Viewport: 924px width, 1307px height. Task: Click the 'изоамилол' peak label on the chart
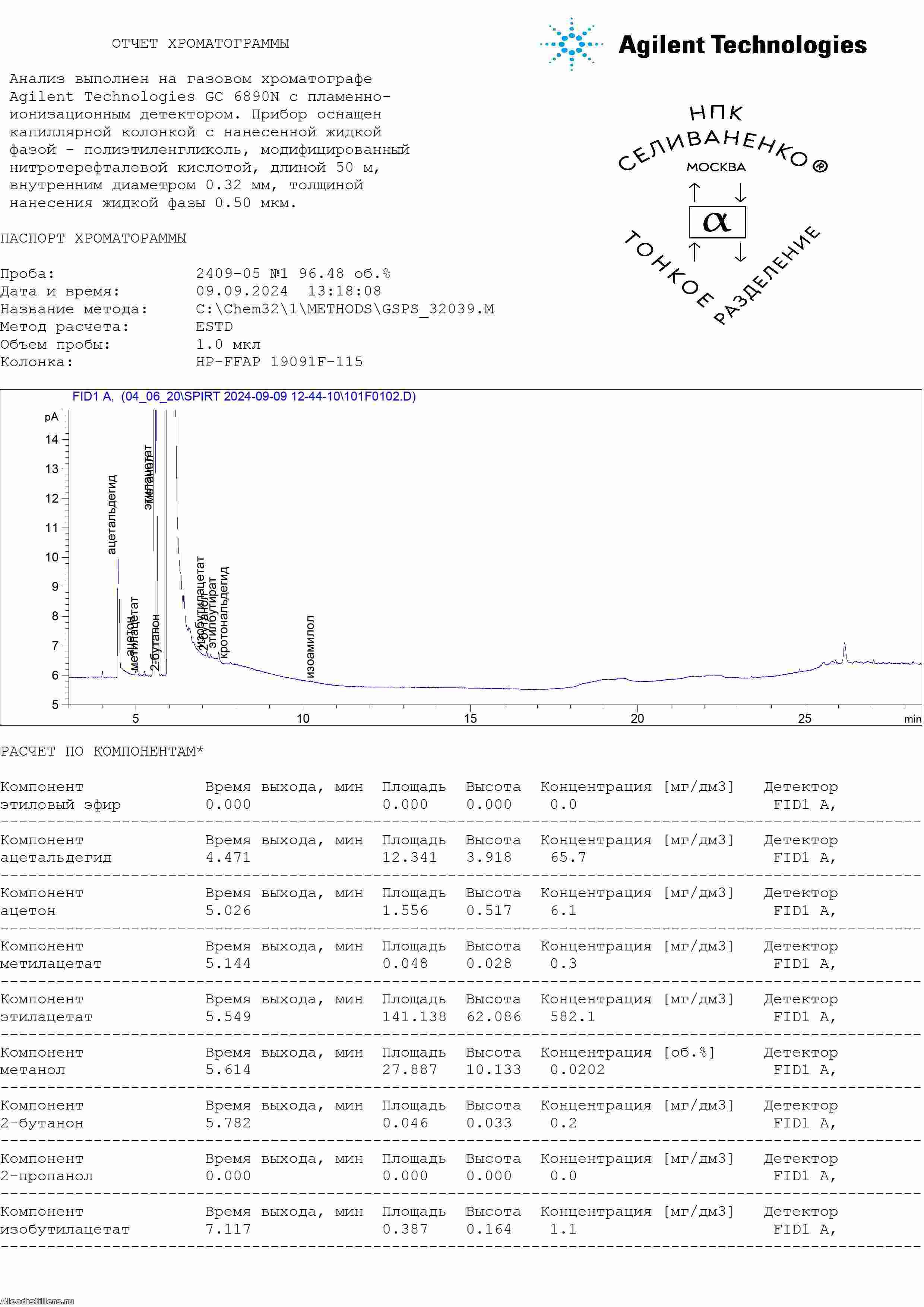(x=310, y=646)
